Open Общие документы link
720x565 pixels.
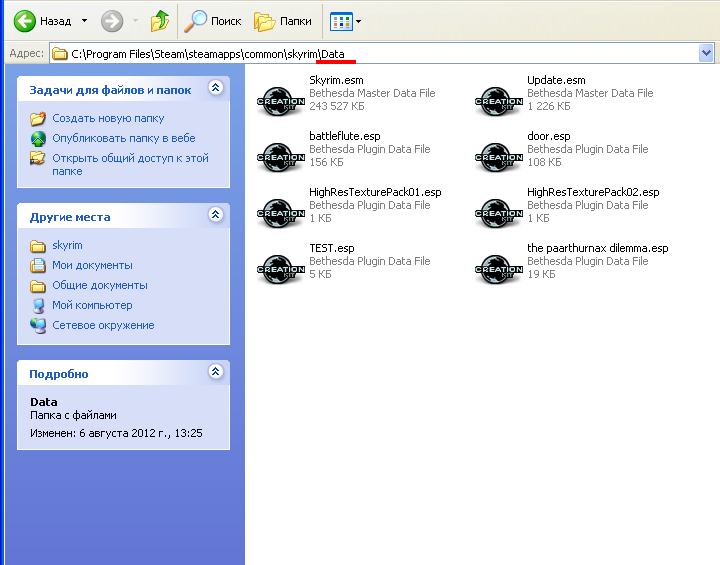[100, 285]
